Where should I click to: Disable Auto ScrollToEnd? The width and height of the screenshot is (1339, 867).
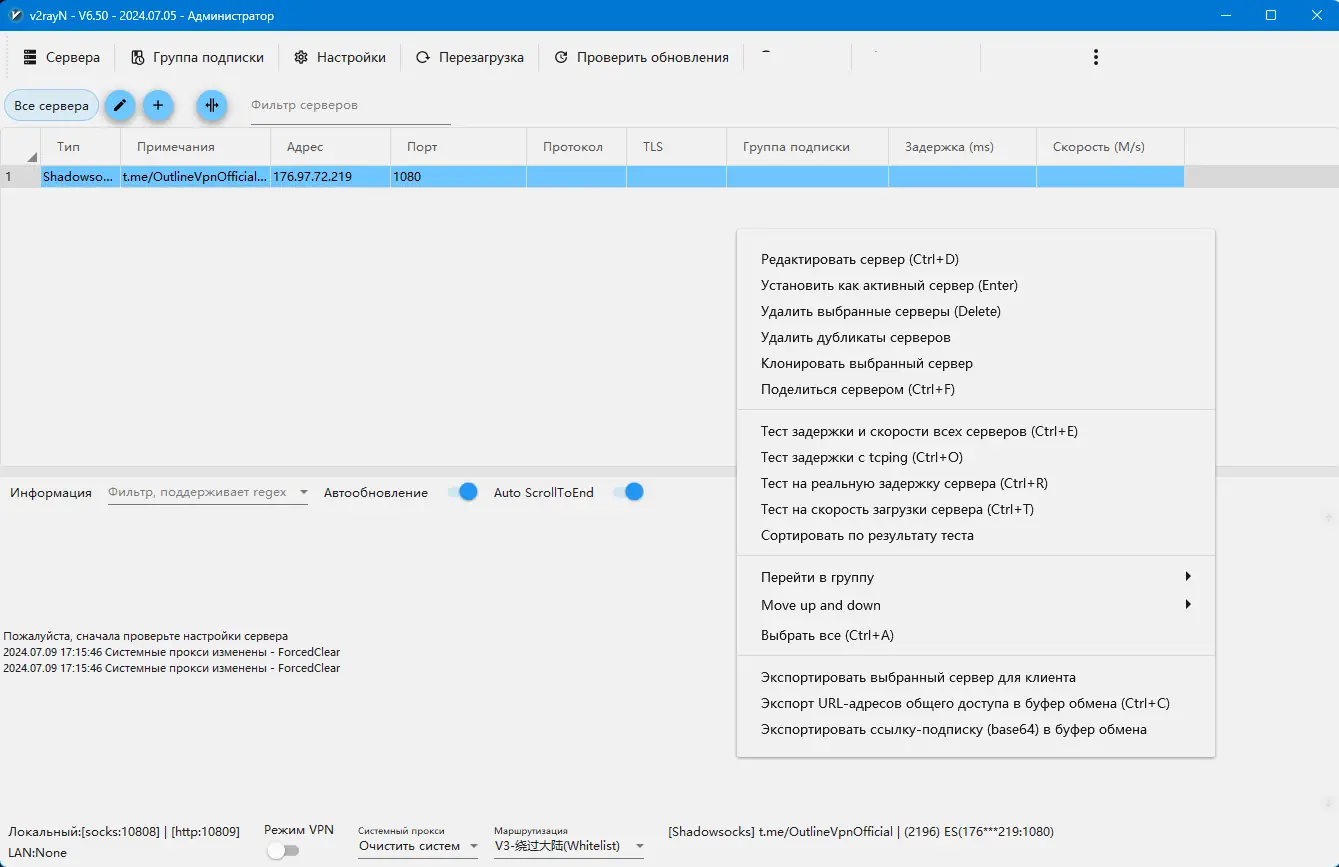point(627,492)
